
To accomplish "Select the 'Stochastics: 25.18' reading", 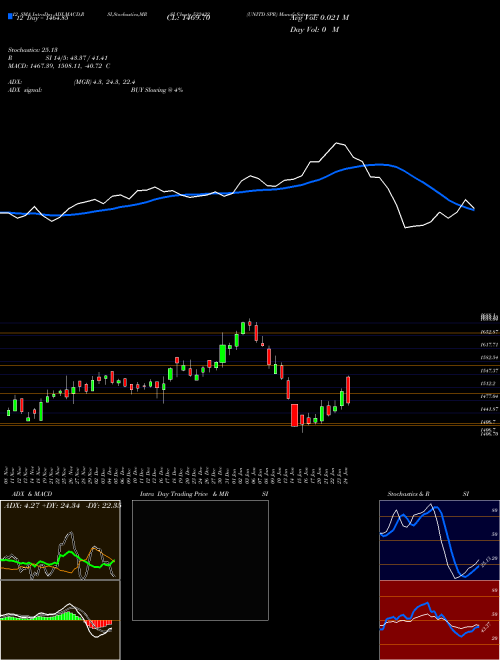I will tap(33, 50).
